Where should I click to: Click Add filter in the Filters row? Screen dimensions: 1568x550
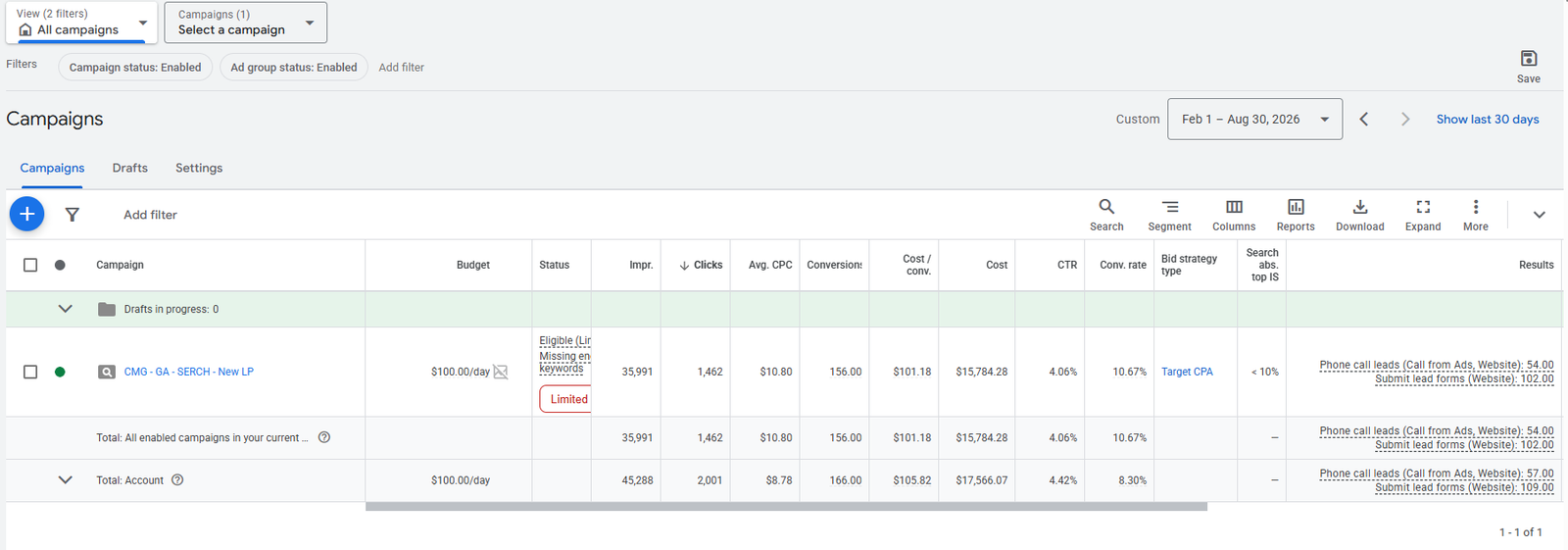click(x=402, y=67)
